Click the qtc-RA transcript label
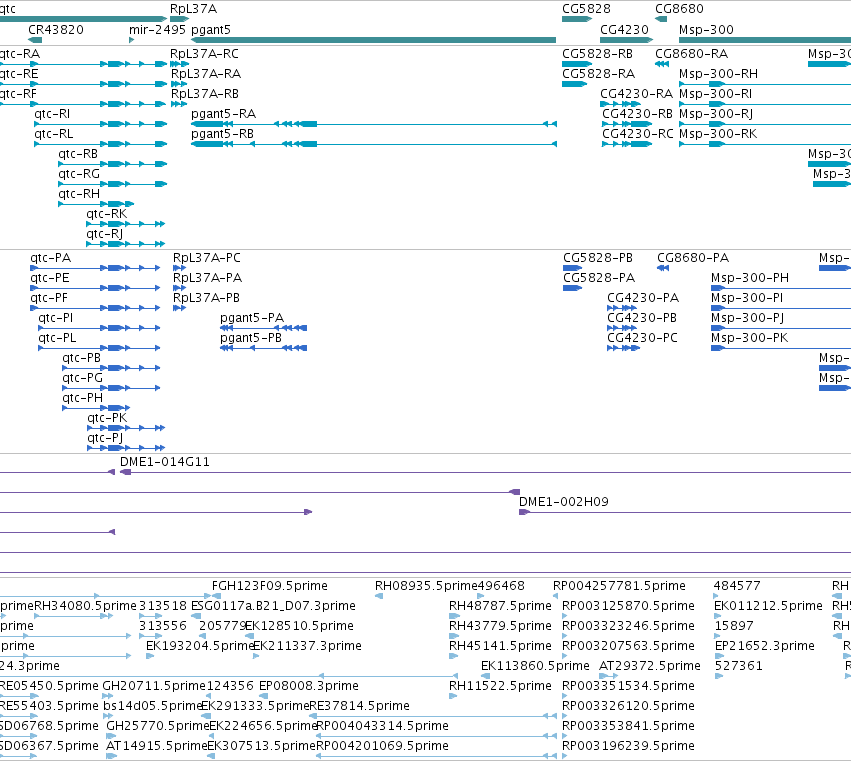 click(20, 54)
